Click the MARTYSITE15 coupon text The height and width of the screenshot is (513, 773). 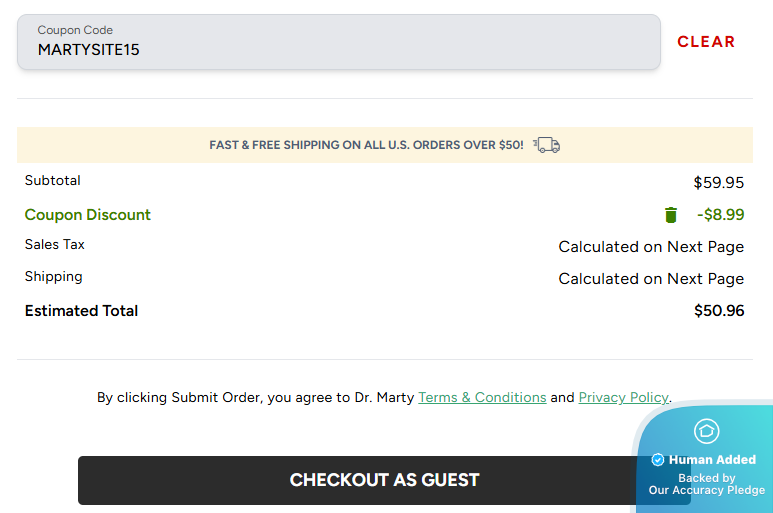pyautogui.click(x=89, y=49)
